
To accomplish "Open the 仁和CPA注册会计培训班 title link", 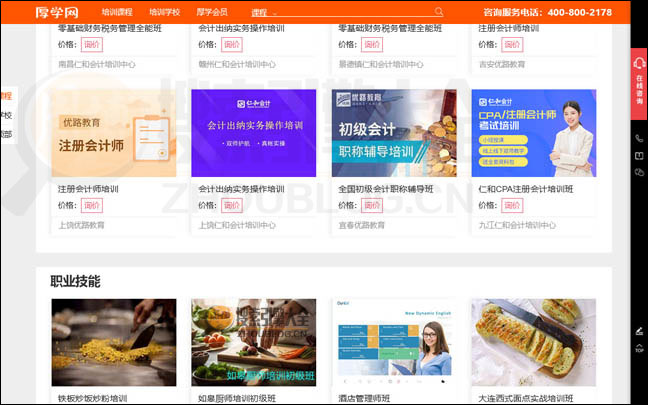I will [526, 189].
